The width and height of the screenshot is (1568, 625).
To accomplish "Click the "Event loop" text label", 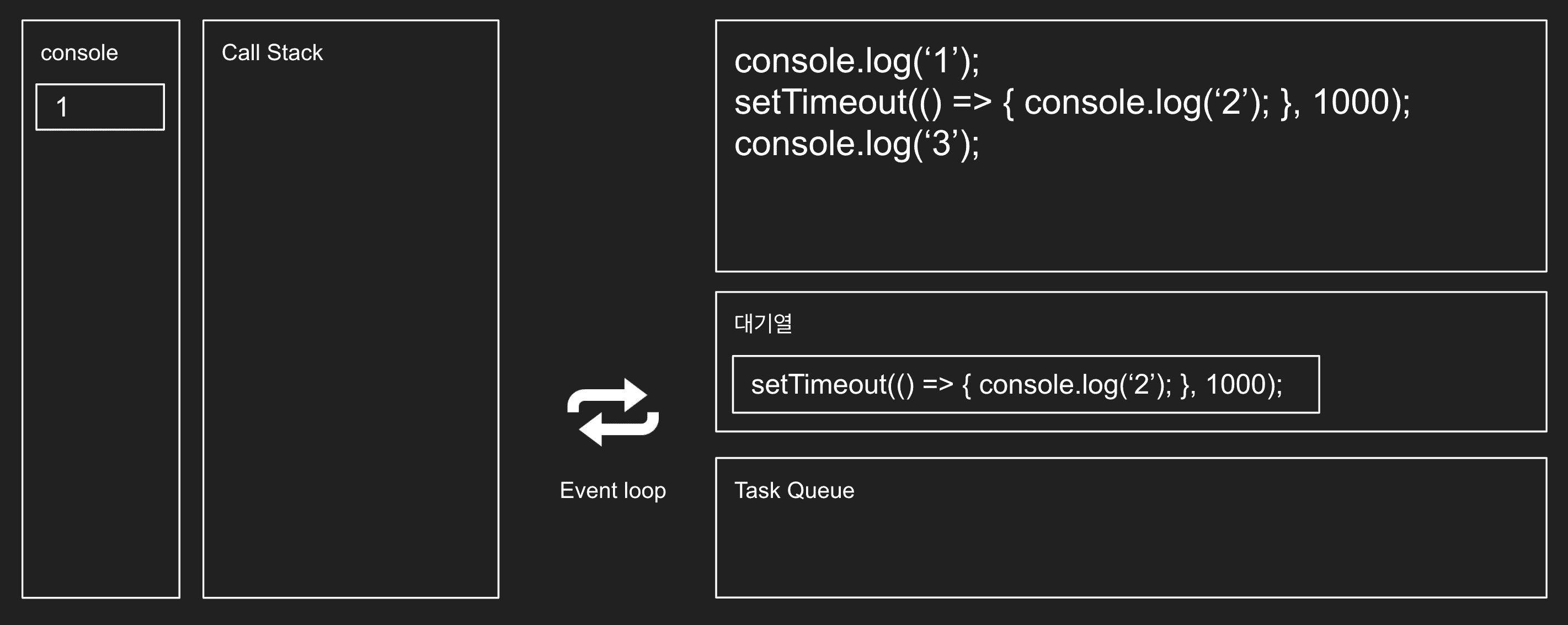I will pyautogui.click(x=612, y=490).
